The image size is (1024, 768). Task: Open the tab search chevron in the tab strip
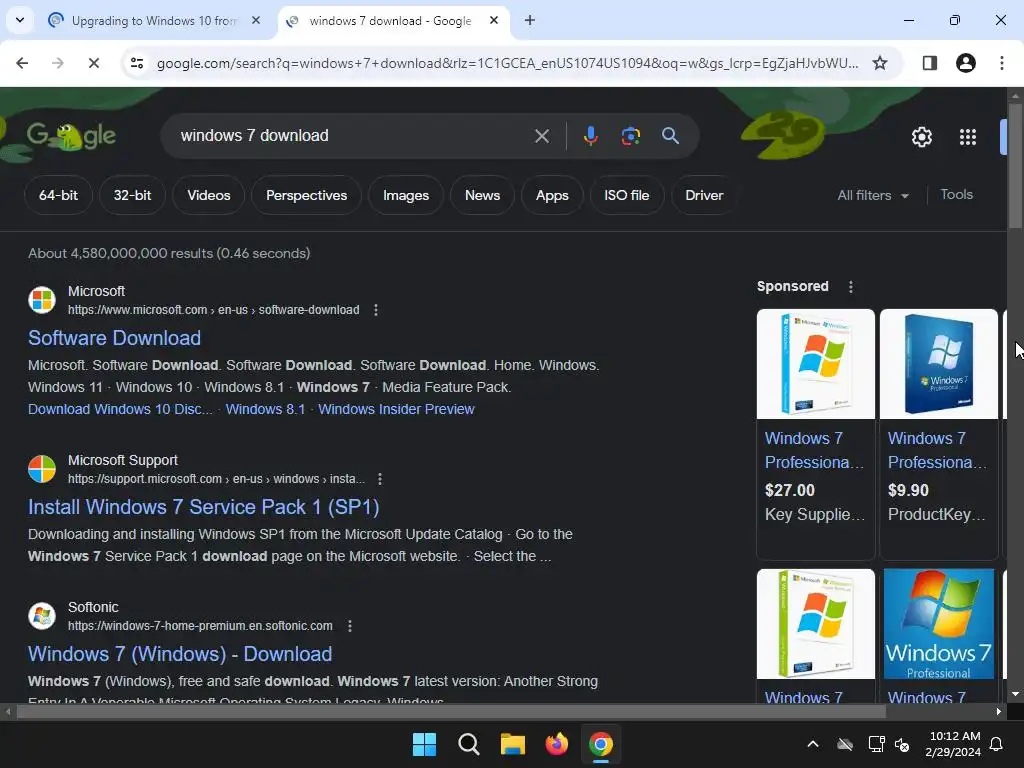20,20
